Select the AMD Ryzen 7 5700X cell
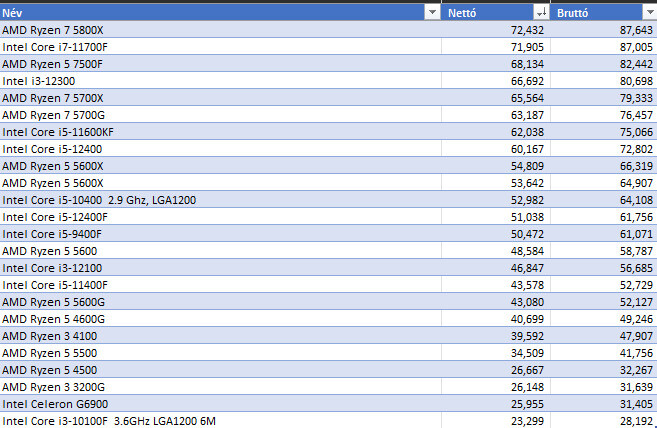This screenshot has width=657, height=428. [x=220, y=98]
